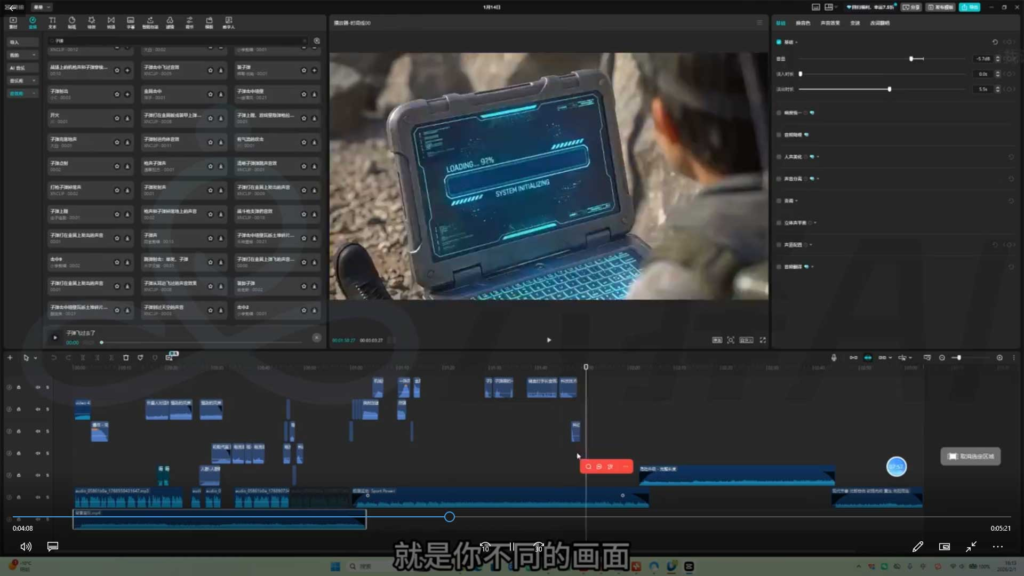Click the play button under the preview player
The image size is (1024, 576).
[548, 340]
